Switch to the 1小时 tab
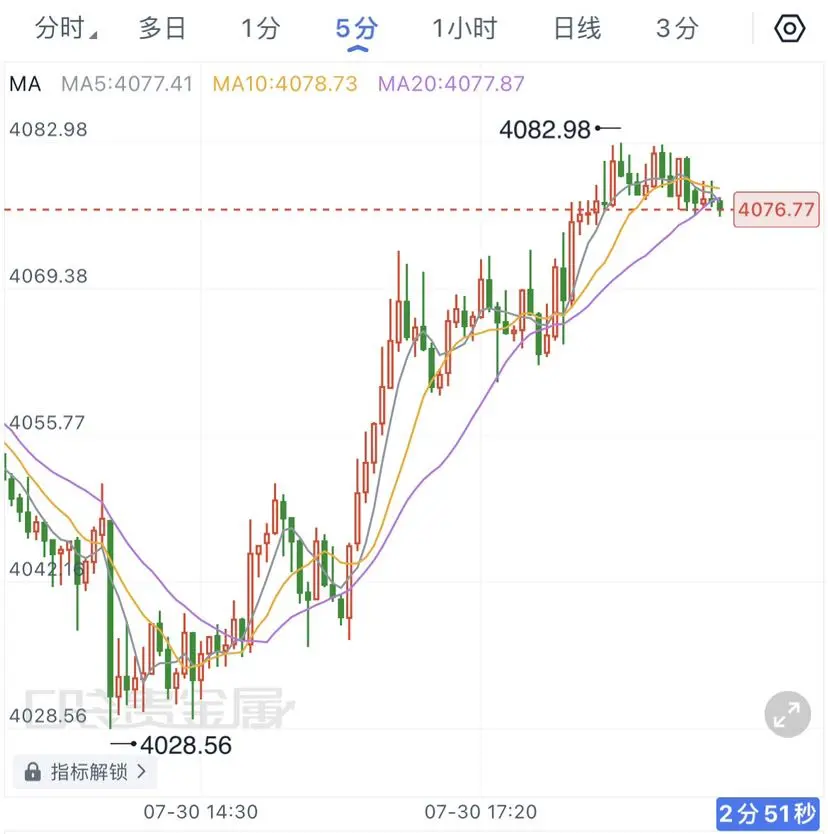 [464, 28]
